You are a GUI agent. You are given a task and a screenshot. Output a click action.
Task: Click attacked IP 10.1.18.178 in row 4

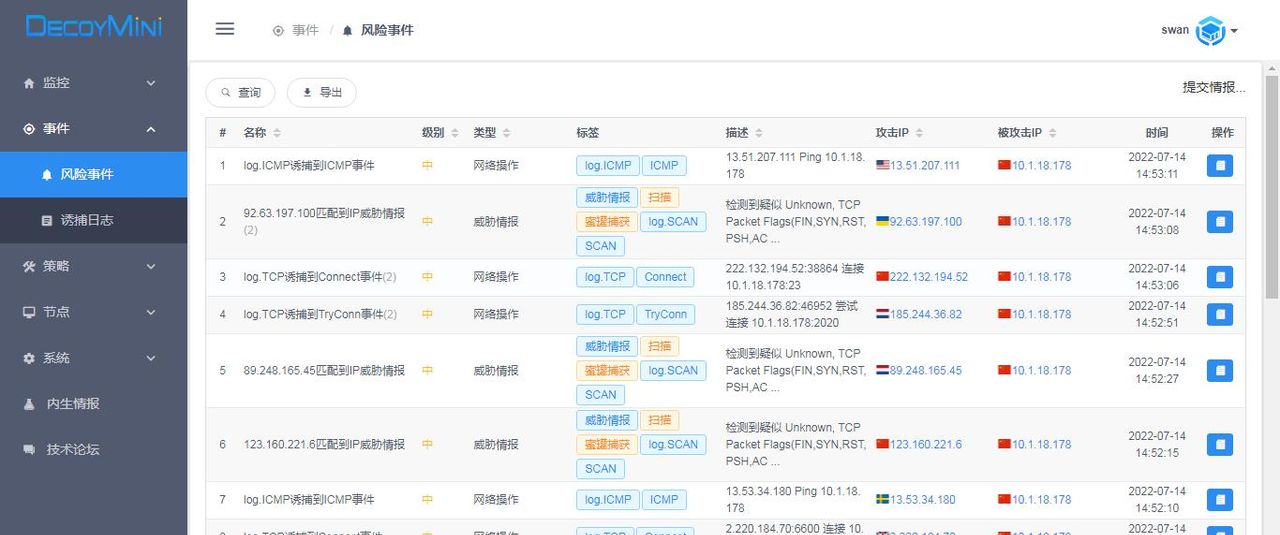tap(1042, 314)
